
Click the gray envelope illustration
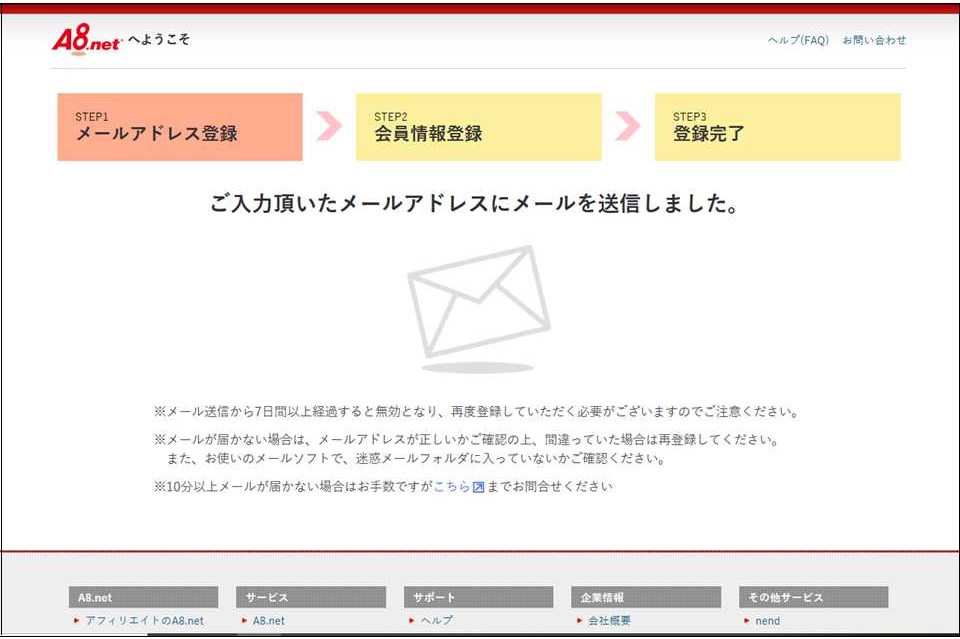point(479,309)
